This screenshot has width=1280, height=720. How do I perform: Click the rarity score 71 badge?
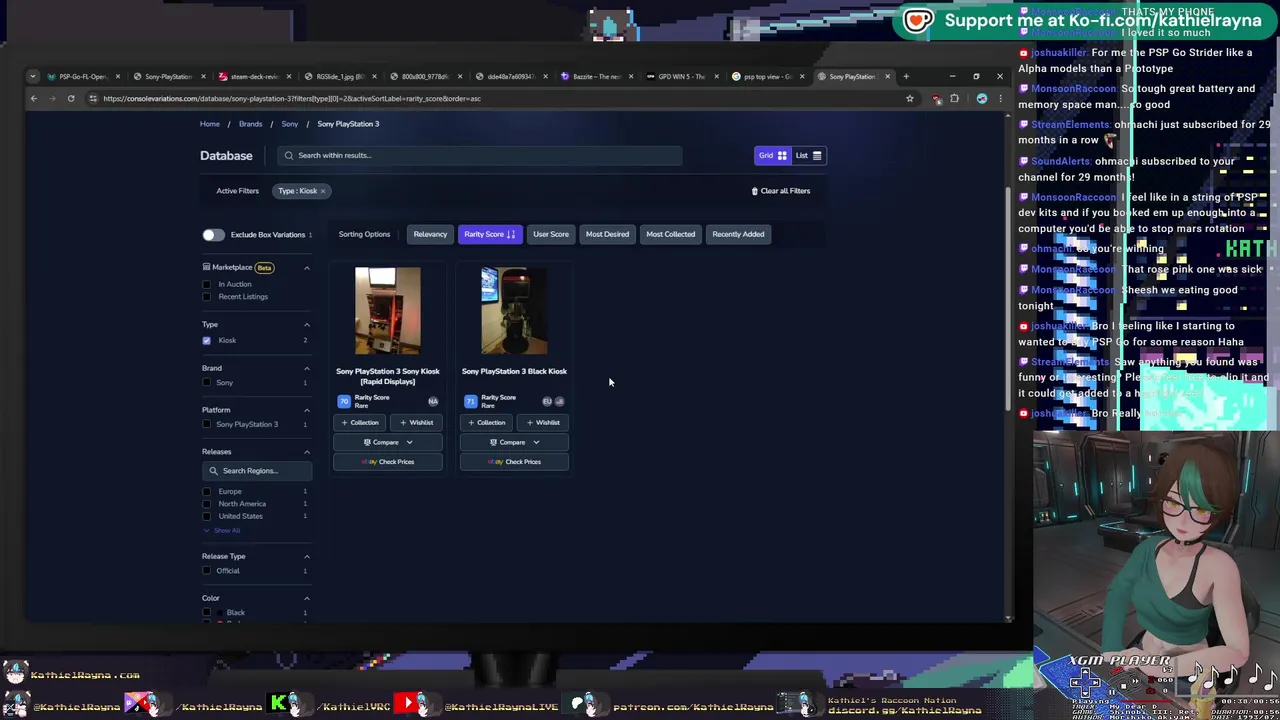[470, 401]
